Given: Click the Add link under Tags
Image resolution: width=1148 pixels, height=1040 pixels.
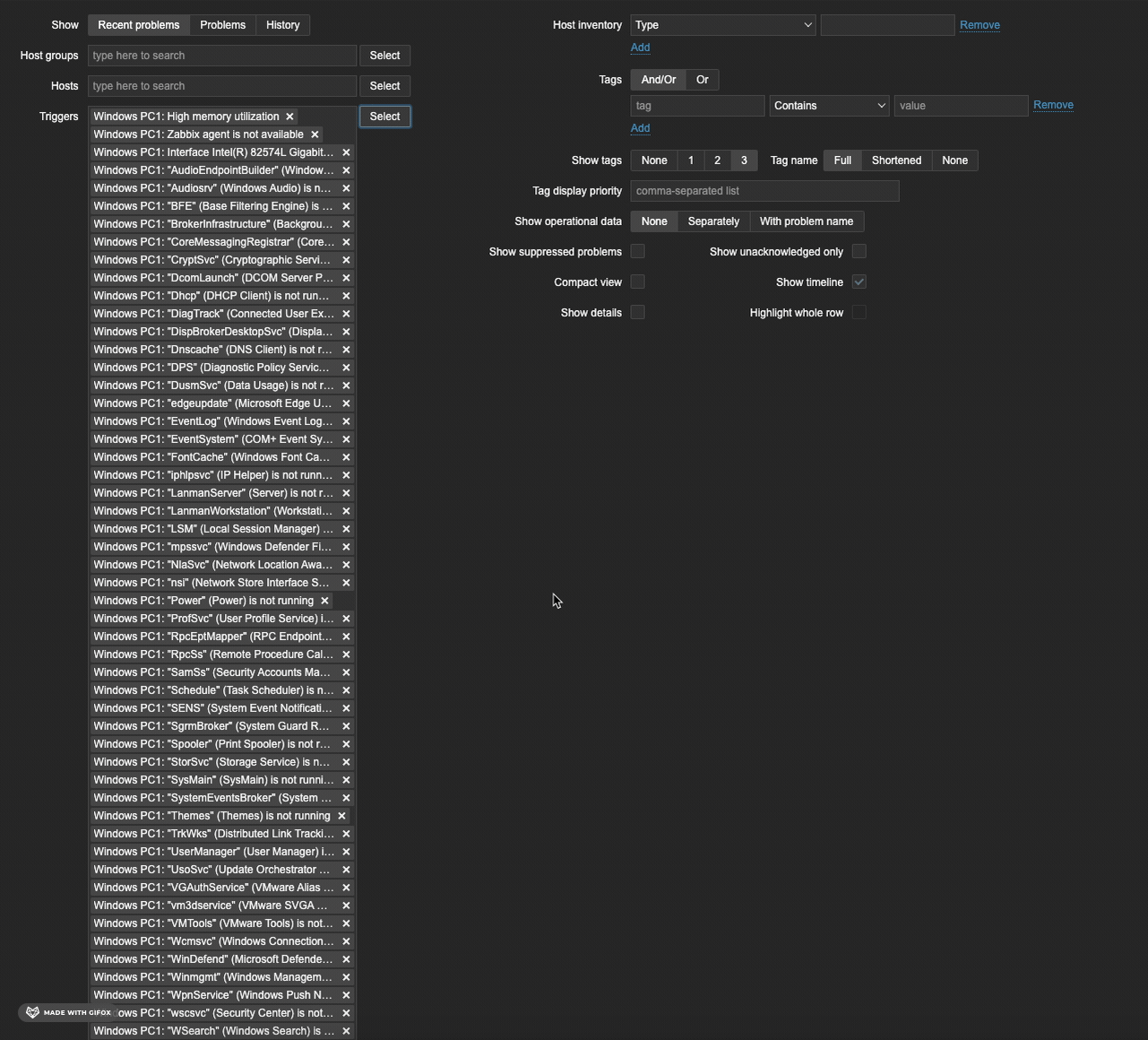Looking at the screenshot, I should pyautogui.click(x=640, y=128).
